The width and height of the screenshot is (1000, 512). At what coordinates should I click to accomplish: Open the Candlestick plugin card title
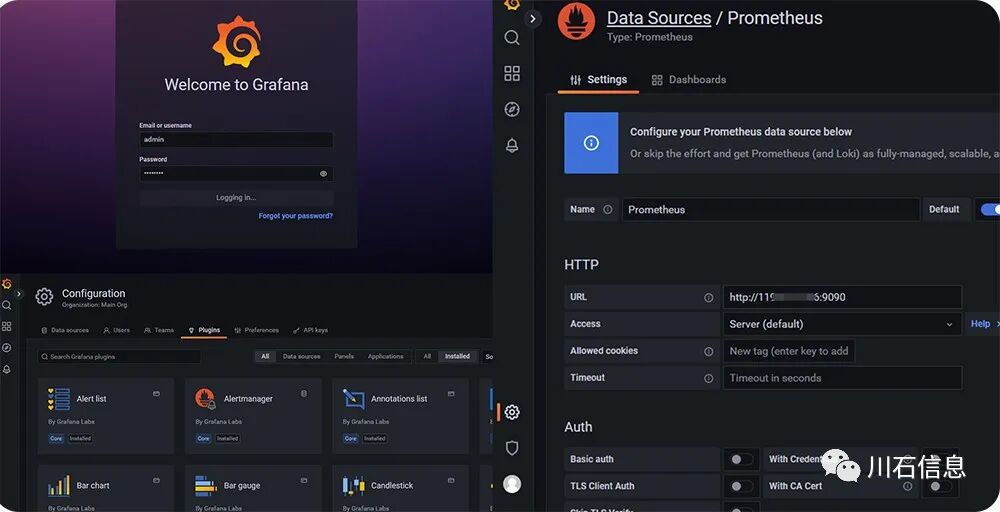pos(392,486)
